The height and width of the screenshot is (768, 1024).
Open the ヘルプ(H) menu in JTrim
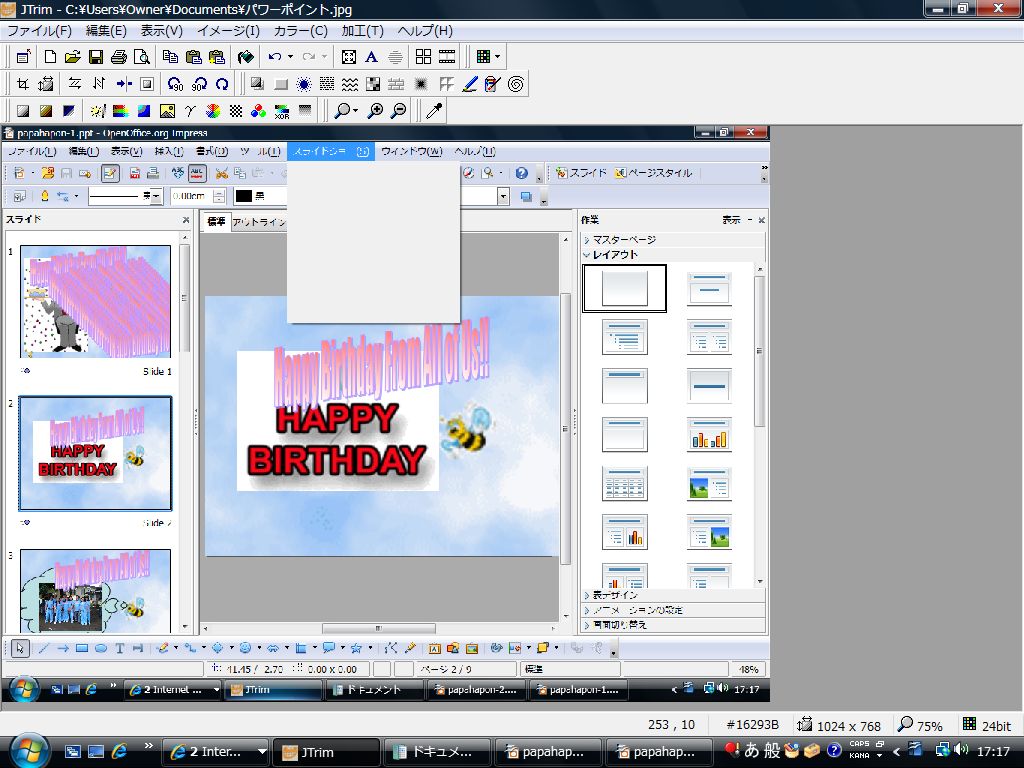425,31
